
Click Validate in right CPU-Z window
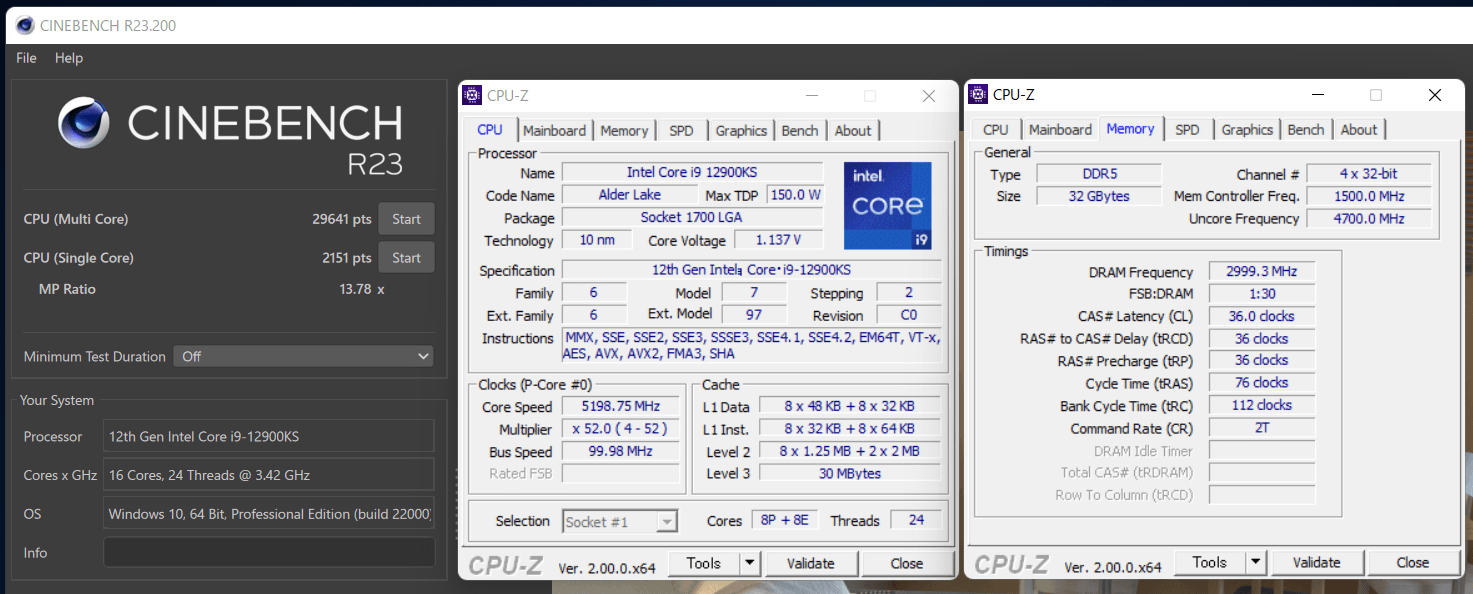1317,562
